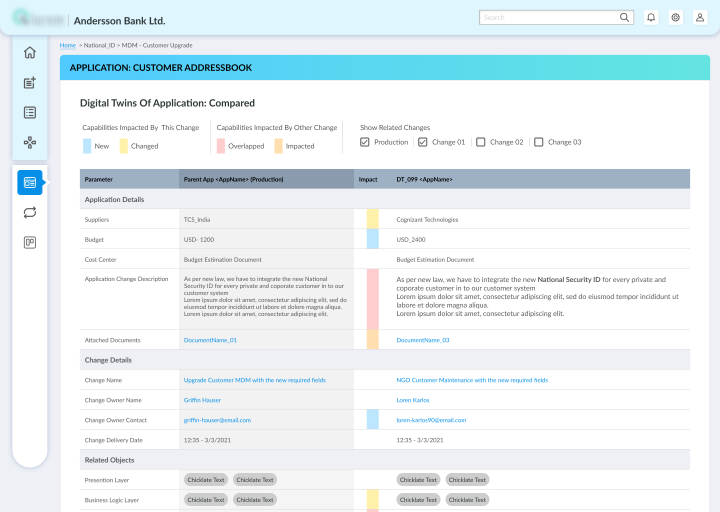This screenshot has width=720, height=512.
Task: Click the magnifier search icon
Action: (x=624, y=18)
